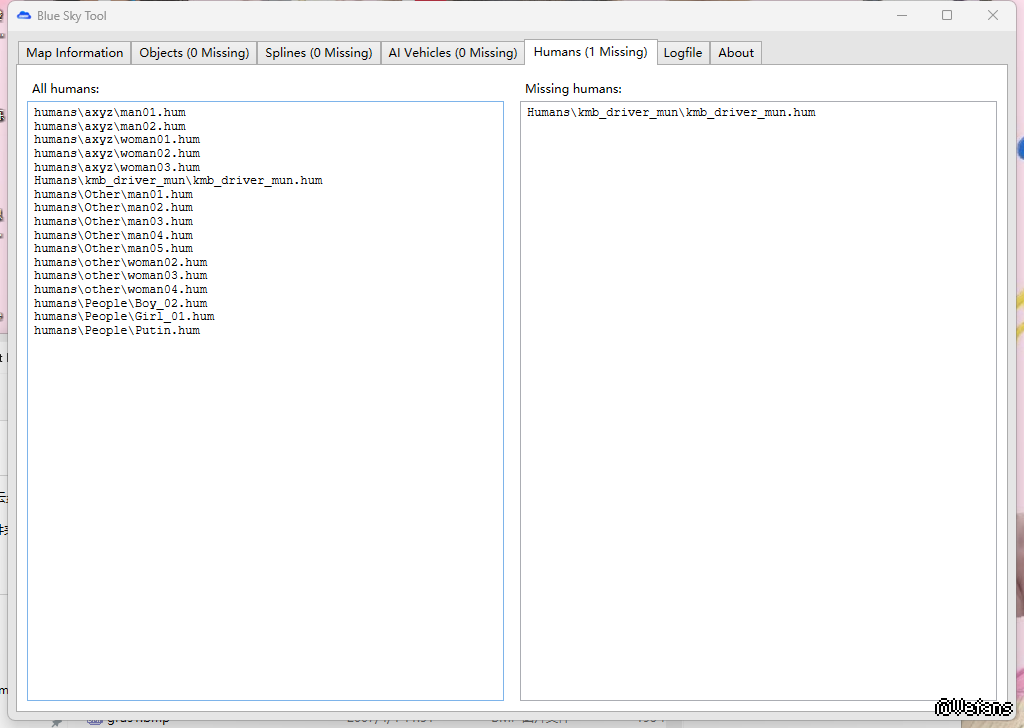Select humans\People\Putin.hum entry
This screenshot has width=1024, height=728.
(x=117, y=330)
